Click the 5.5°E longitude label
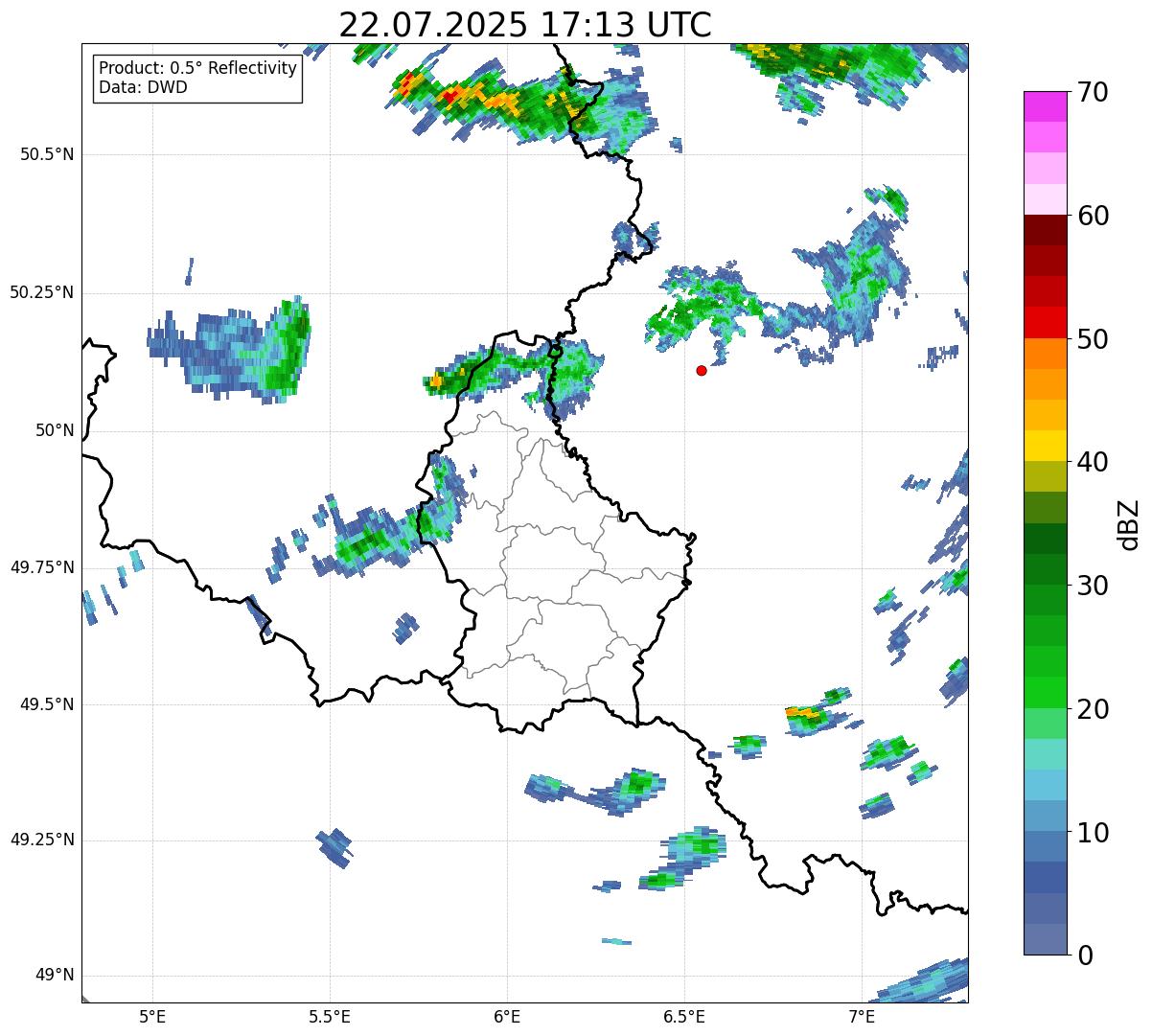 point(330,1016)
